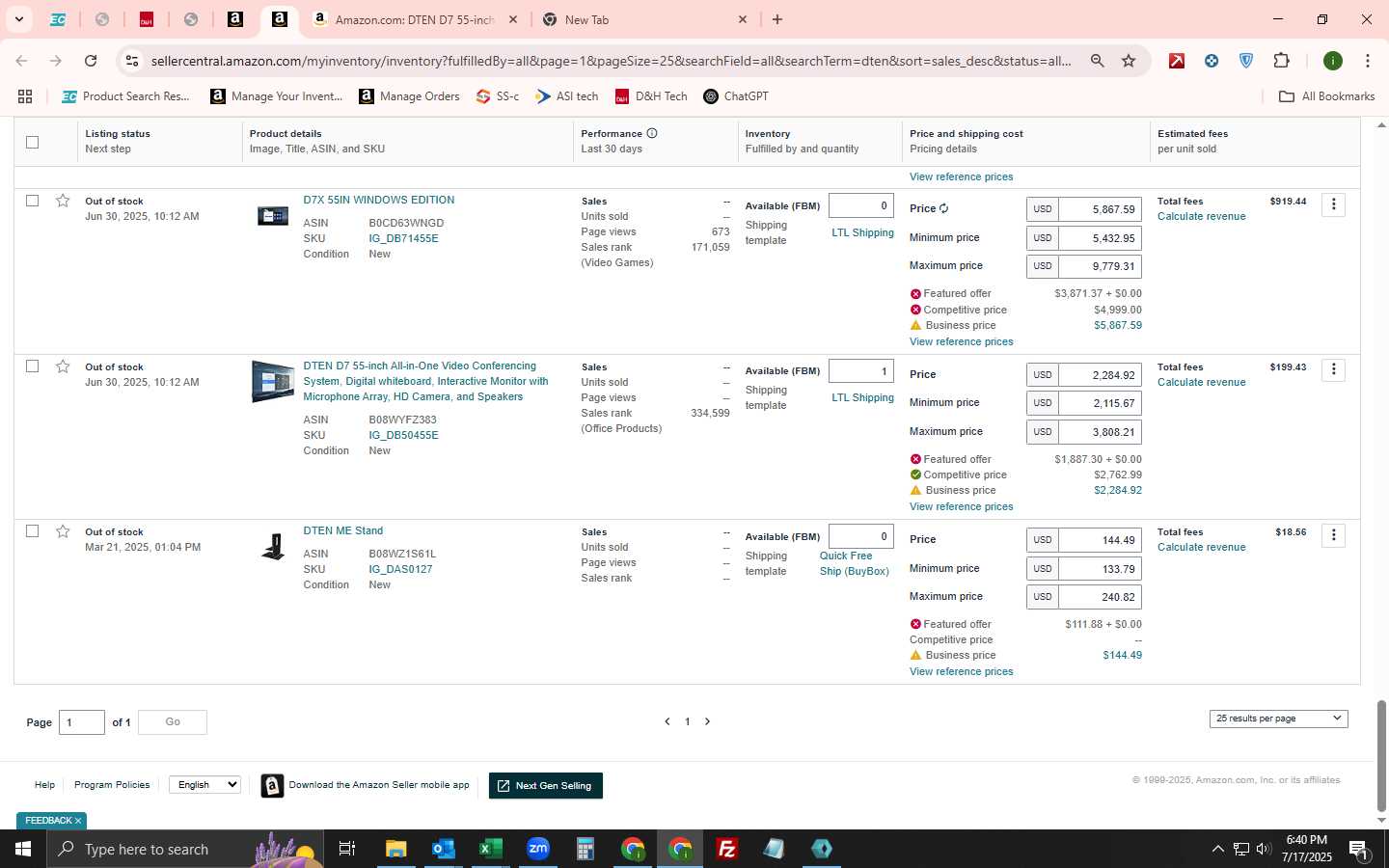Open Outlook from the taskbar
This screenshot has height=868, width=1389.
pos(443,849)
